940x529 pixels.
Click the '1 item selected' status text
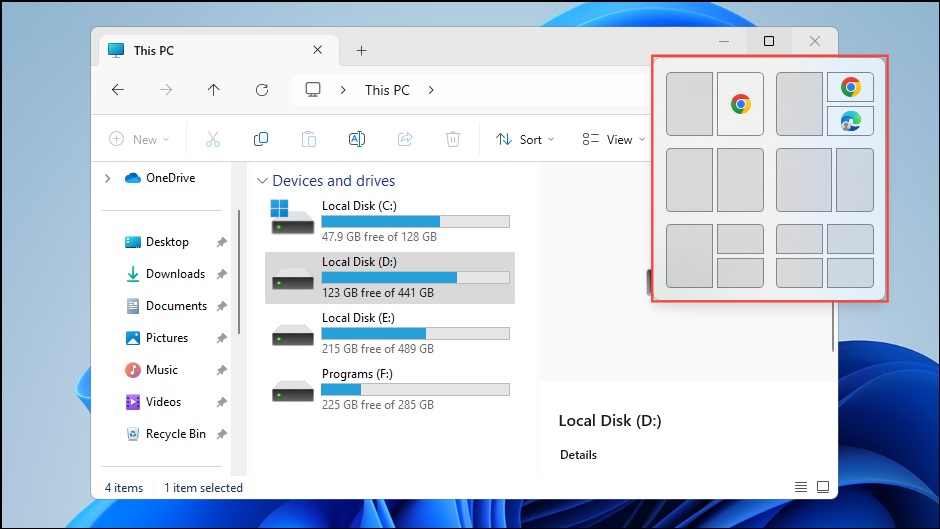[203, 488]
